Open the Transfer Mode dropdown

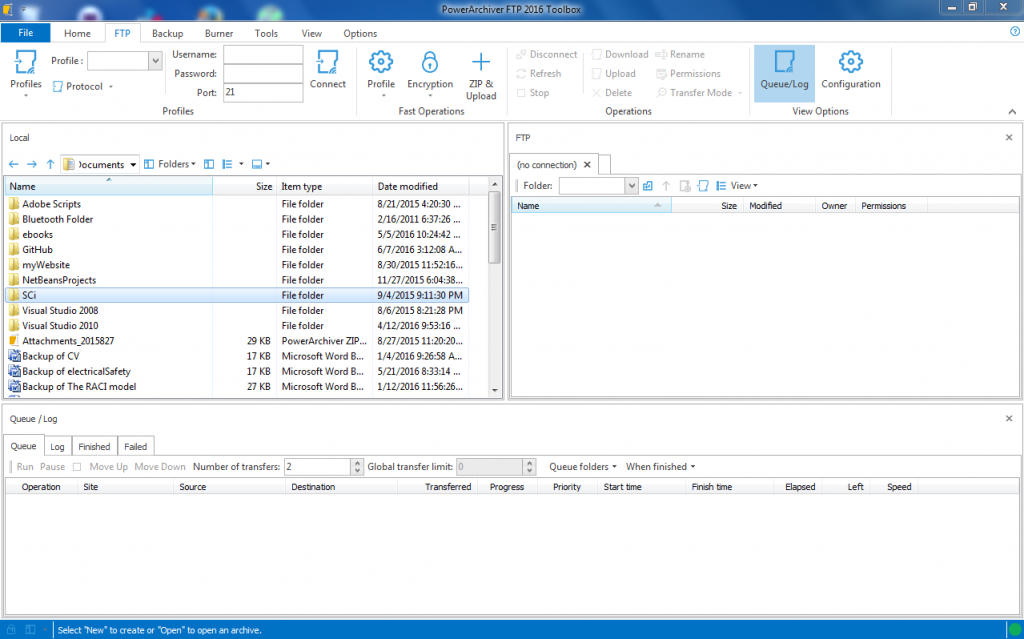pyautogui.click(x=699, y=93)
